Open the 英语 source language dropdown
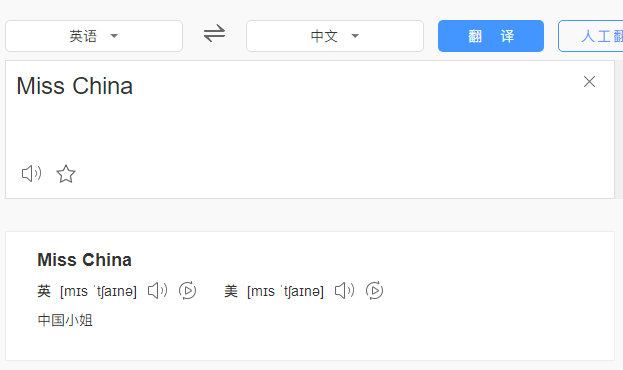Viewport: 623px width, 370px height. 94,36
